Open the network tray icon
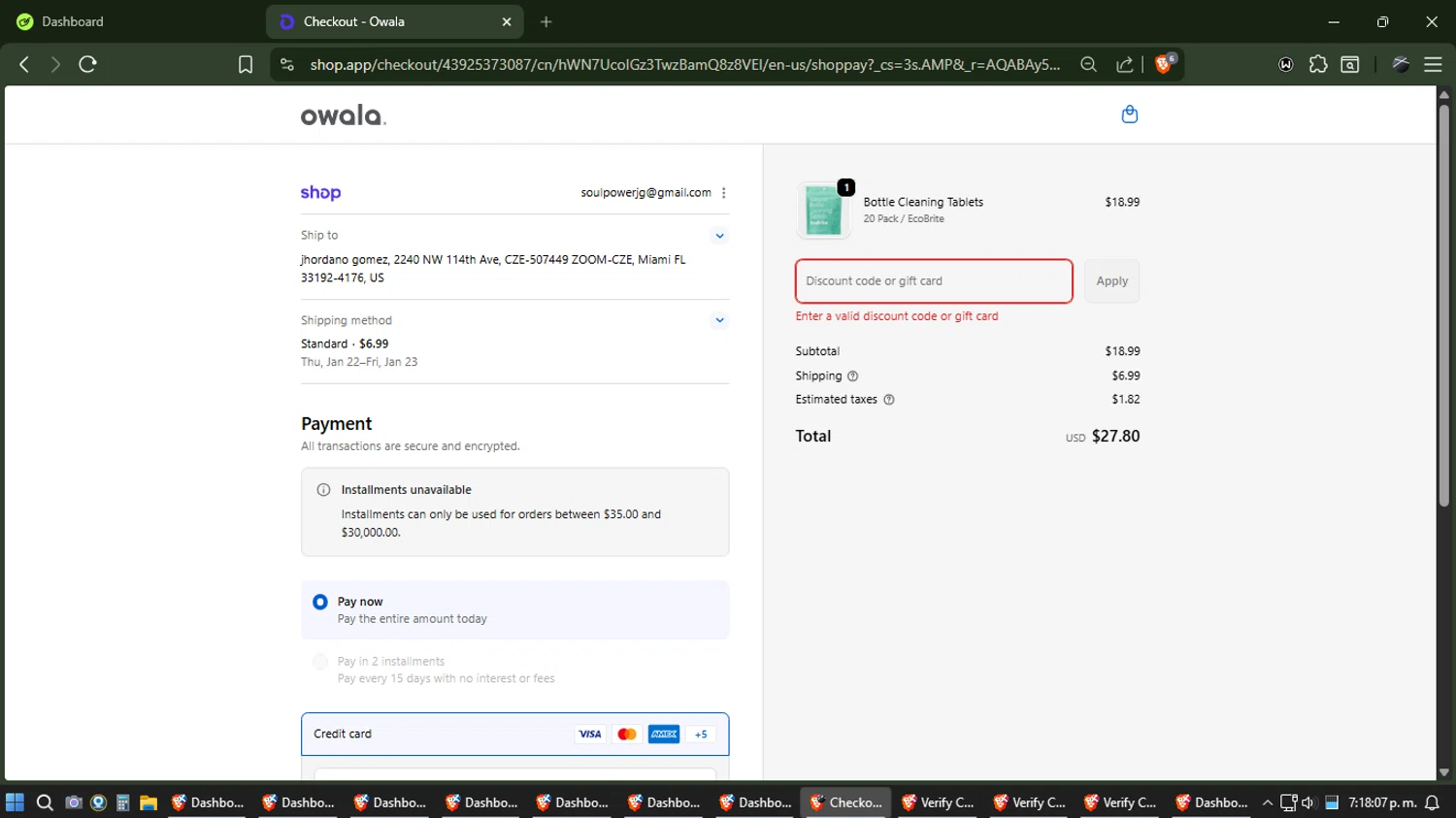Viewport: 1456px width, 818px height. coord(1289,802)
